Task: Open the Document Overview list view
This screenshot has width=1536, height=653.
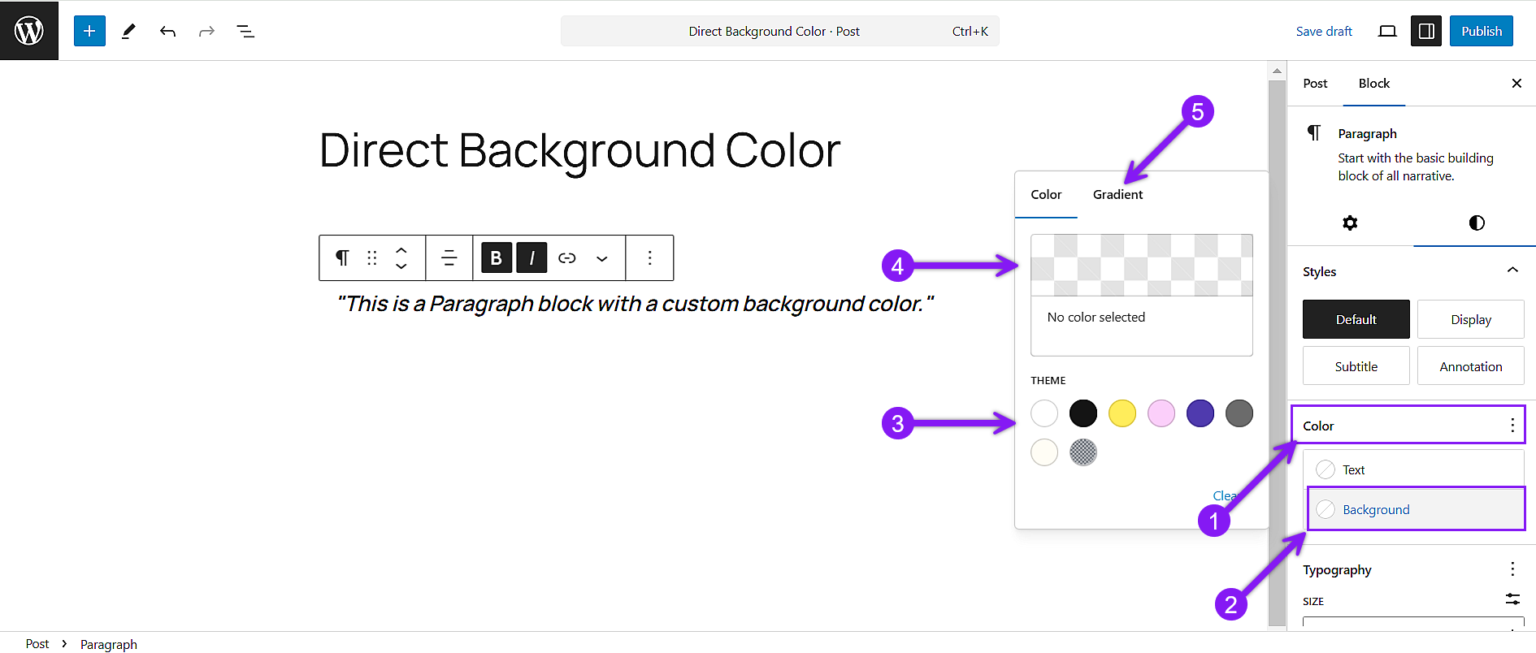Action: (245, 31)
